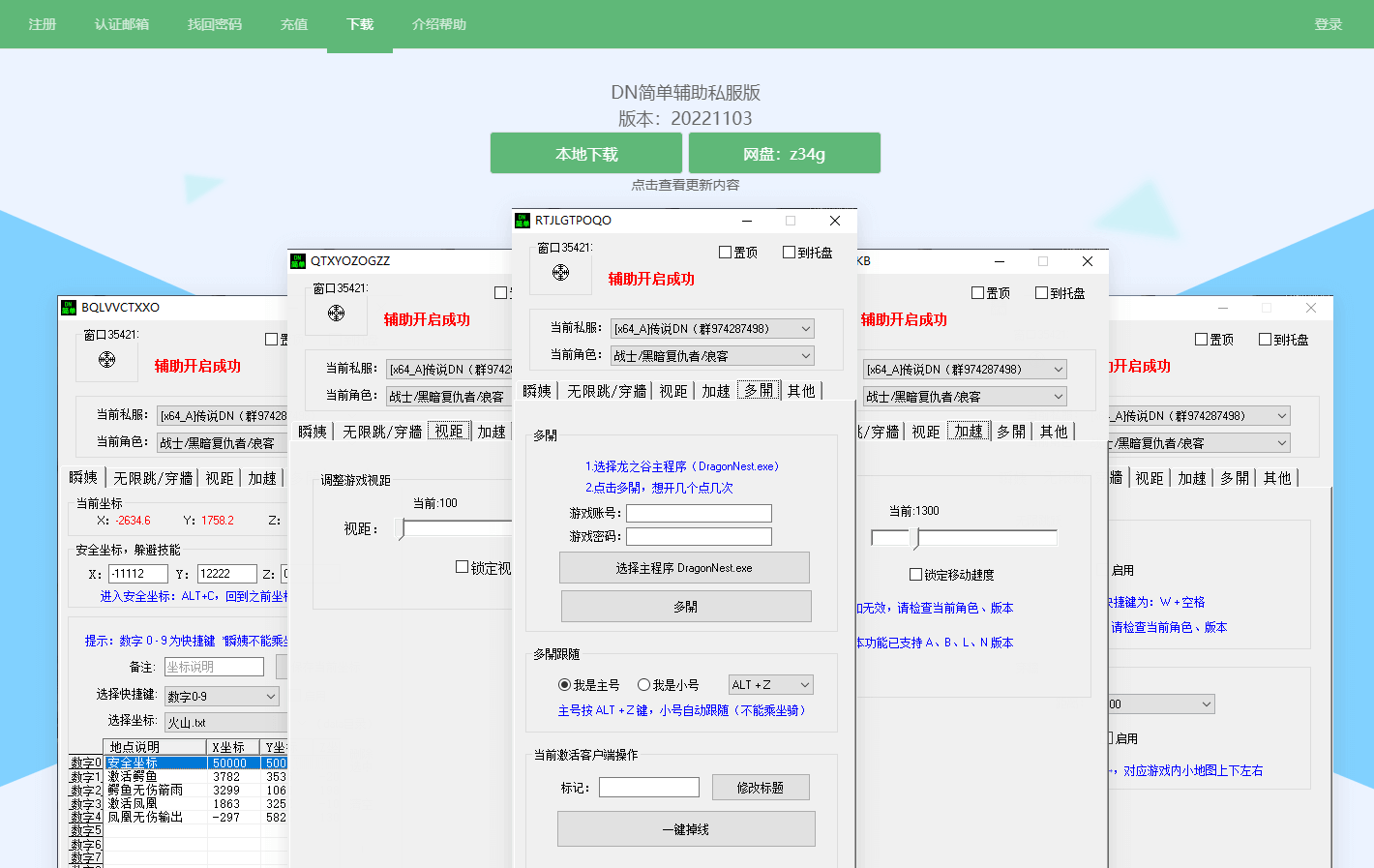Expand 当前私服 dropdown in RTJLGTPOQO window
1374x868 pixels.
[x=712, y=329]
